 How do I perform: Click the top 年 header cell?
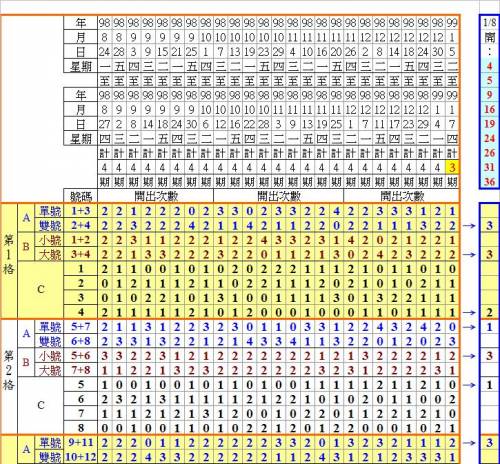[x=81, y=23]
